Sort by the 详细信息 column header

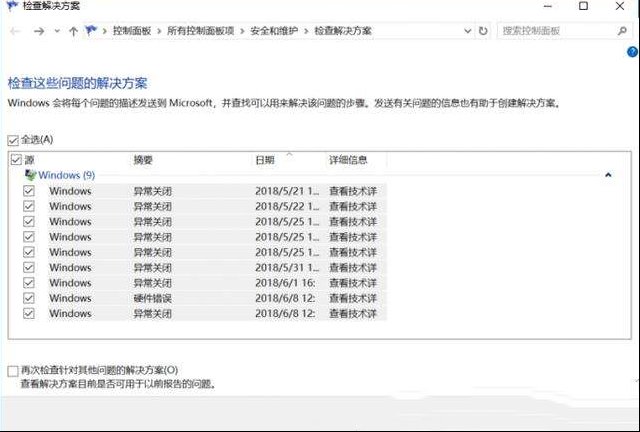click(x=348, y=160)
